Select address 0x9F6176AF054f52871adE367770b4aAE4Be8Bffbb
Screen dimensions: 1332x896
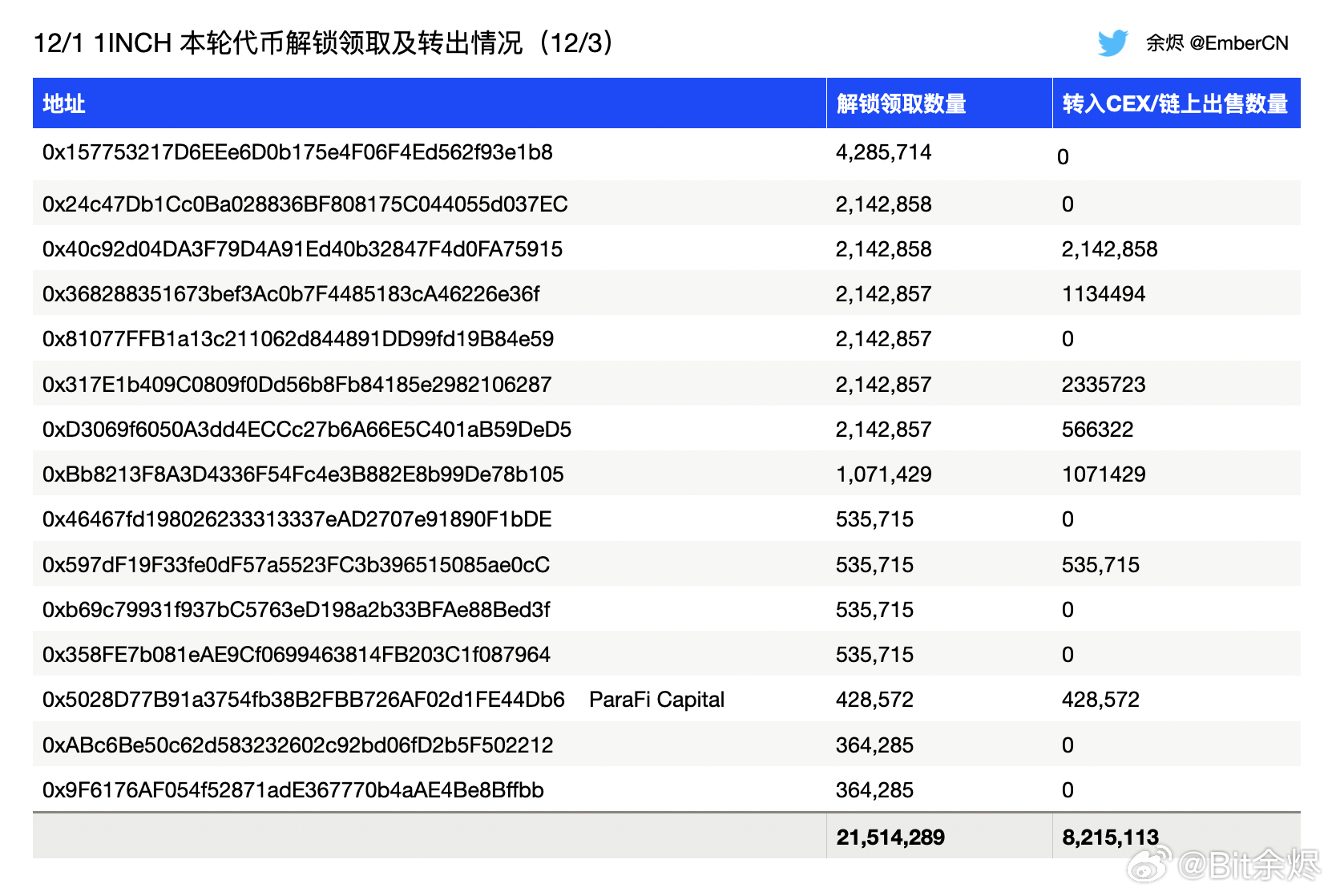point(293,790)
